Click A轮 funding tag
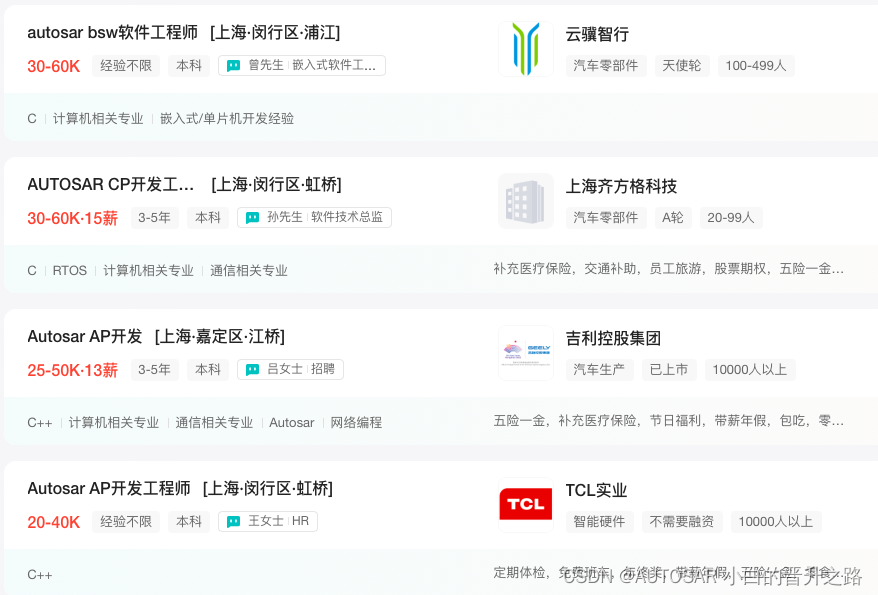878x595 pixels. click(x=673, y=217)
